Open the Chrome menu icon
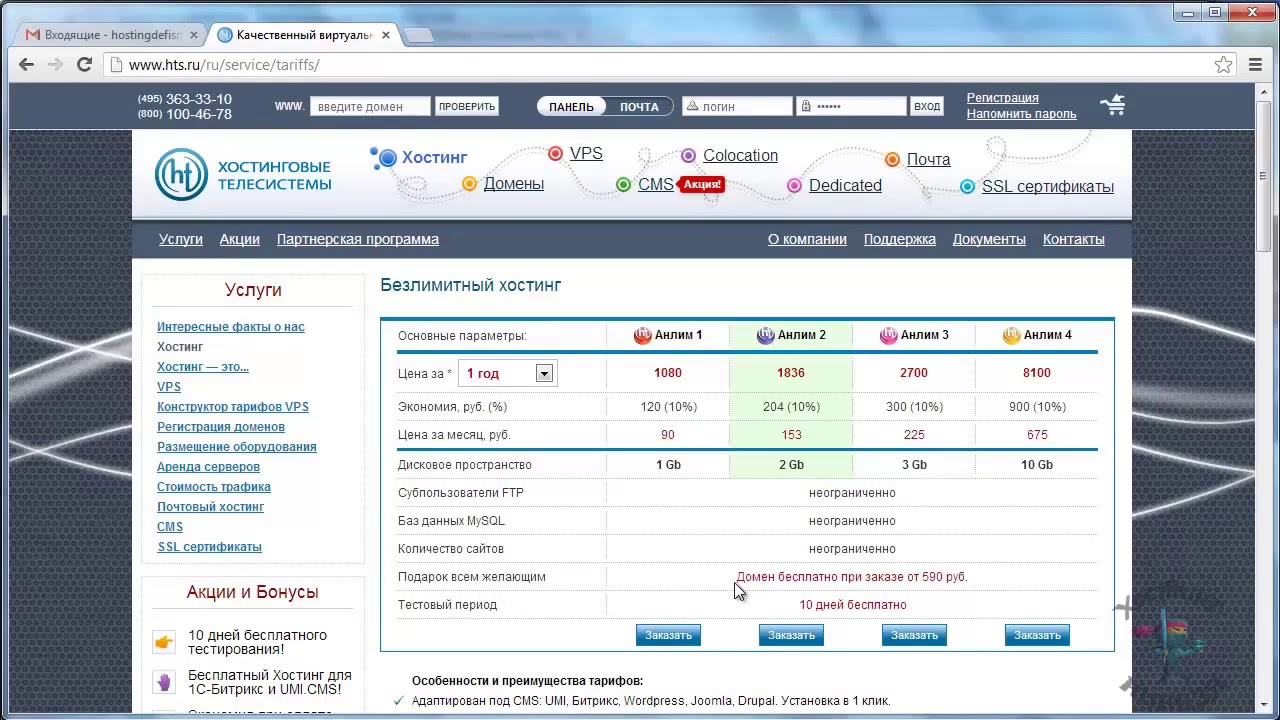Image resolution: width=1280 pixels, height=720 pixels. (1255, 64)
